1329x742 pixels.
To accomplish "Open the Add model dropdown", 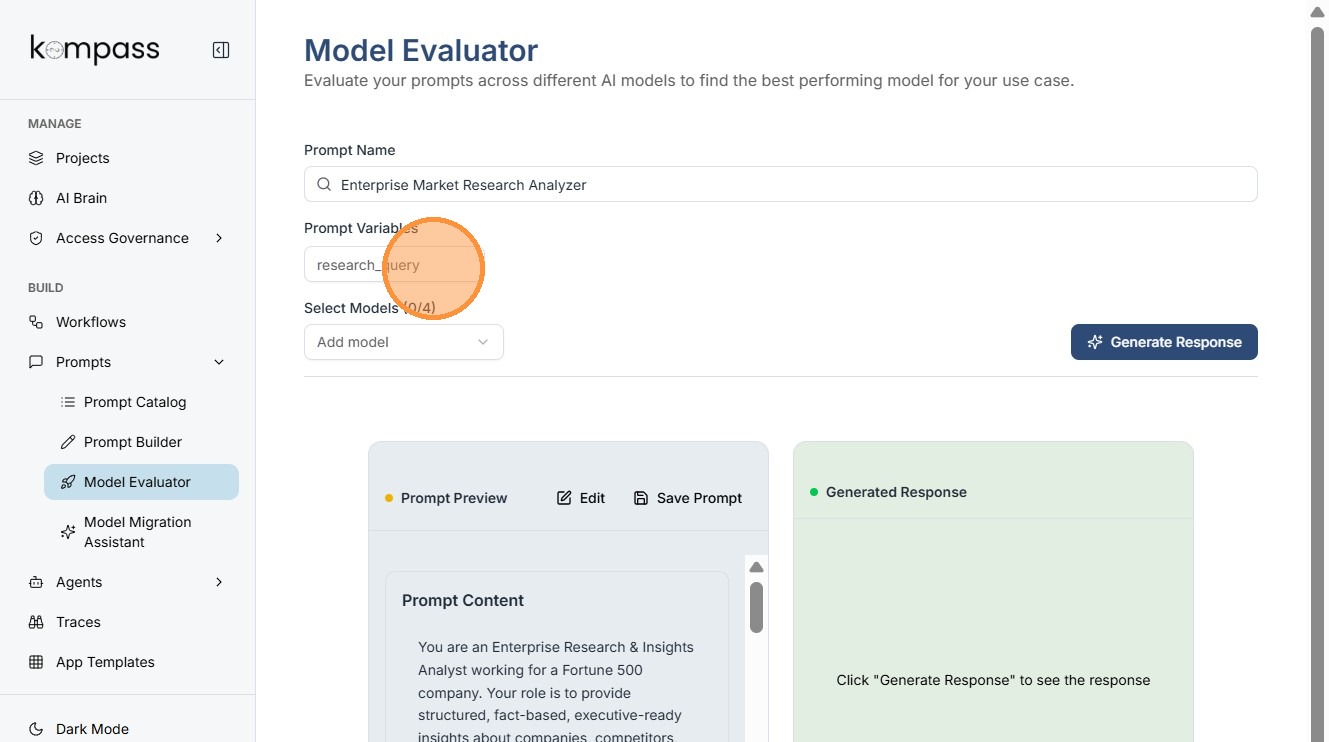I will (x=403, y=342).
